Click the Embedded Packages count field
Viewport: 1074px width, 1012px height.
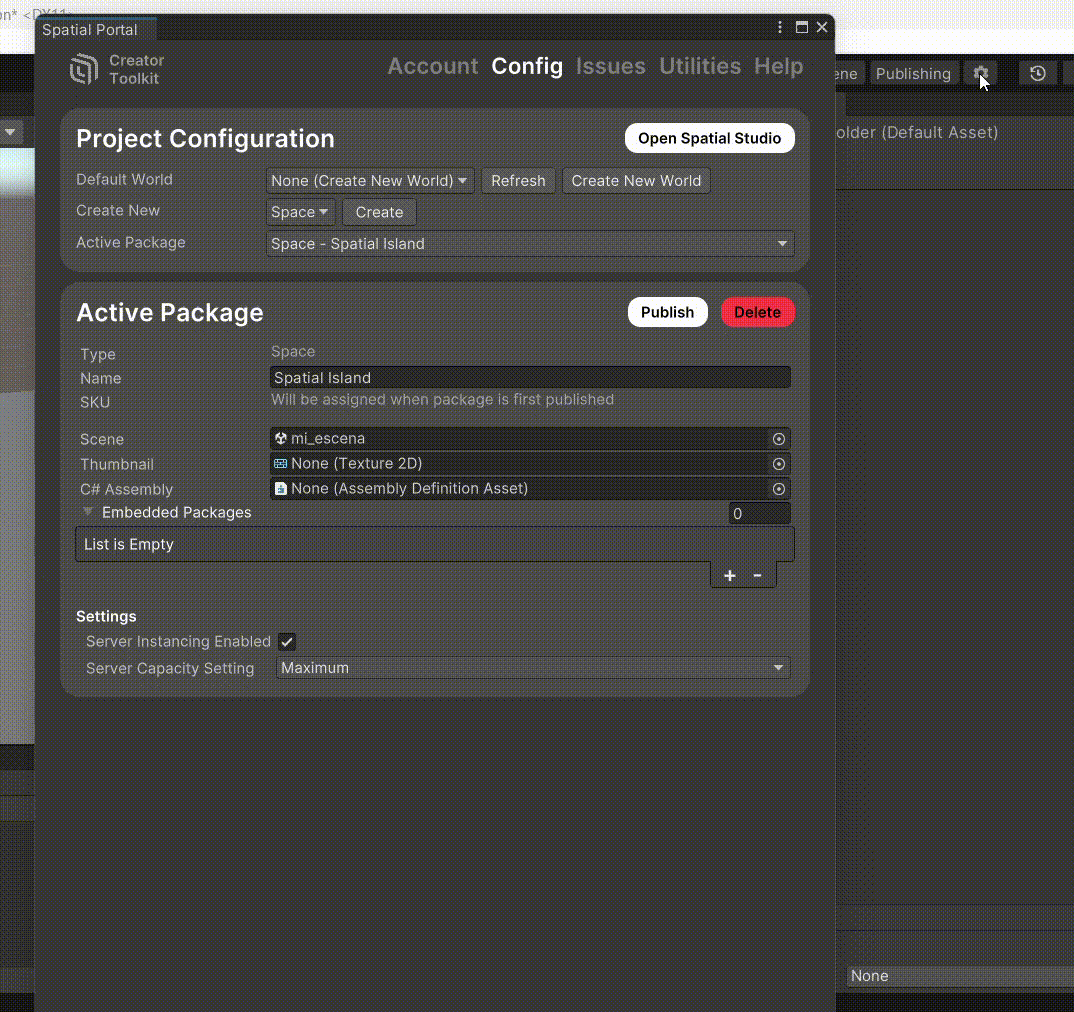(759, 513)
